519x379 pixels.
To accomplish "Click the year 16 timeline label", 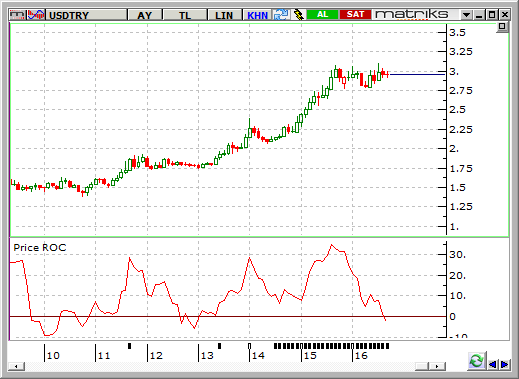I will click(361, 356).
